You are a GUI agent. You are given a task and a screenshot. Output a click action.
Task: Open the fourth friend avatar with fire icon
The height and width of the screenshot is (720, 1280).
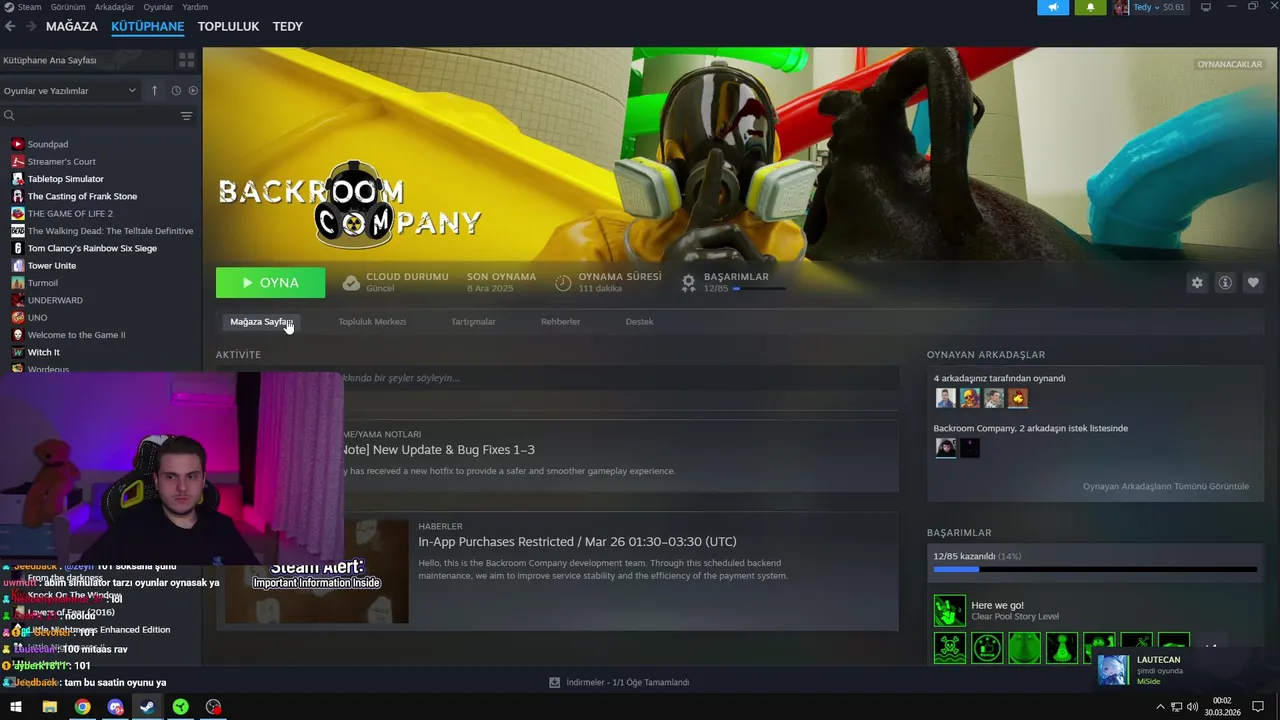click(x=1018, y=398)
